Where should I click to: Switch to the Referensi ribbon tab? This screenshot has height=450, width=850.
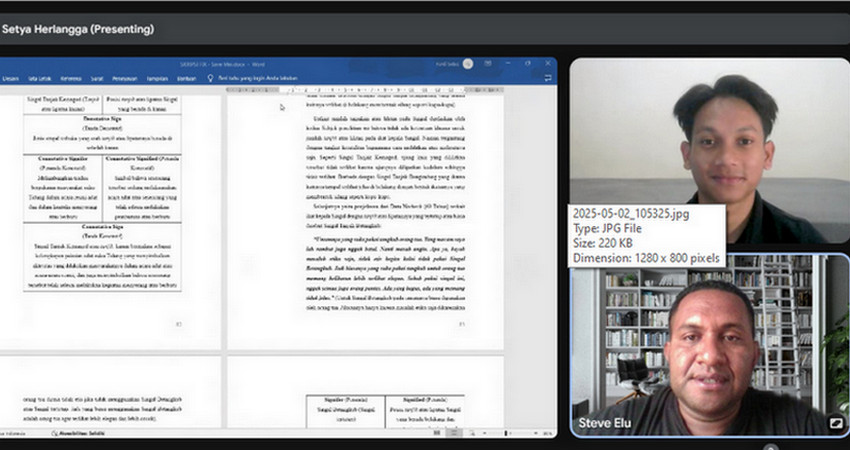click(71, 79)
